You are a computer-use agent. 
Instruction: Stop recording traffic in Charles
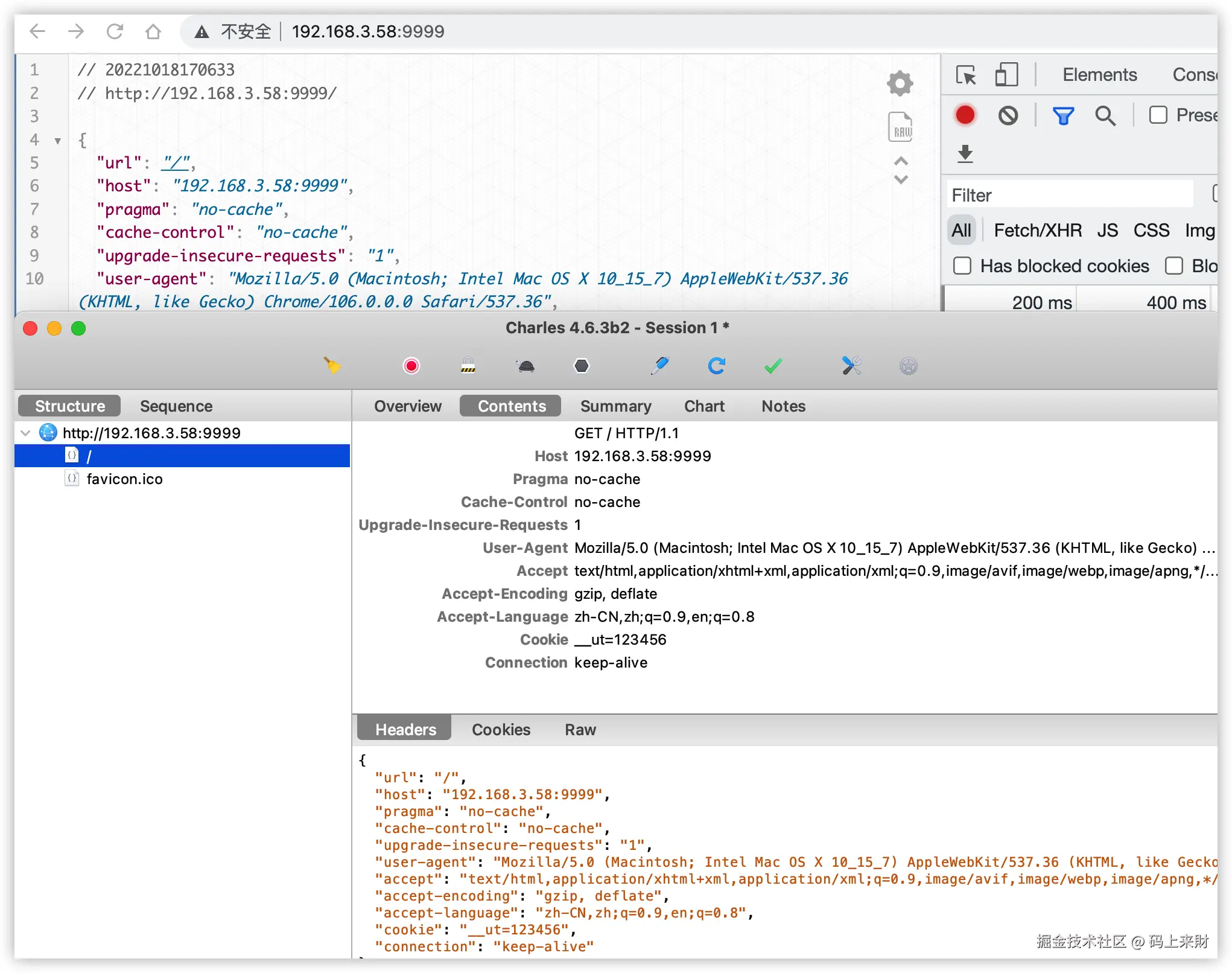click(411, 366)
